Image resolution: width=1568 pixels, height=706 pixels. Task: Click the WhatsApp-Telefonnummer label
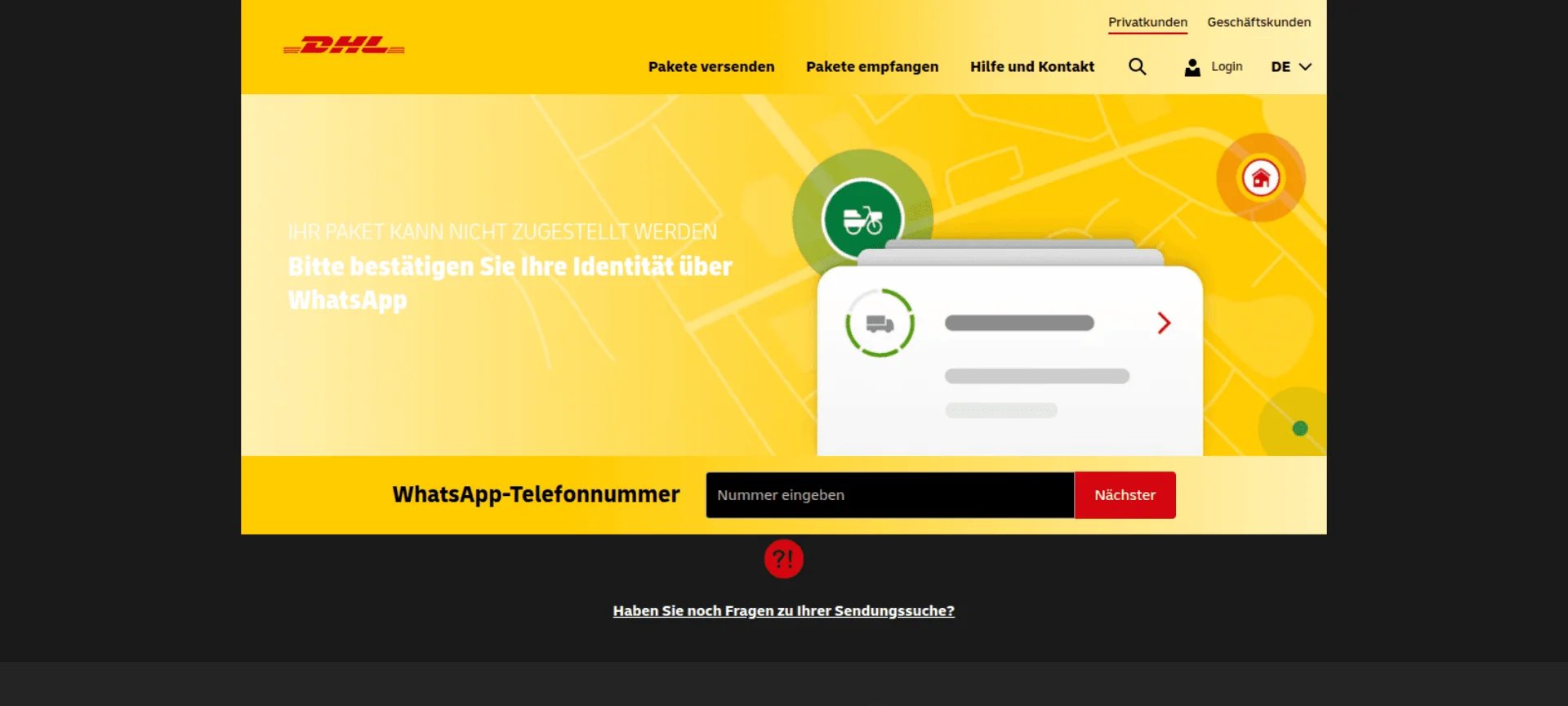coord(536,494)
